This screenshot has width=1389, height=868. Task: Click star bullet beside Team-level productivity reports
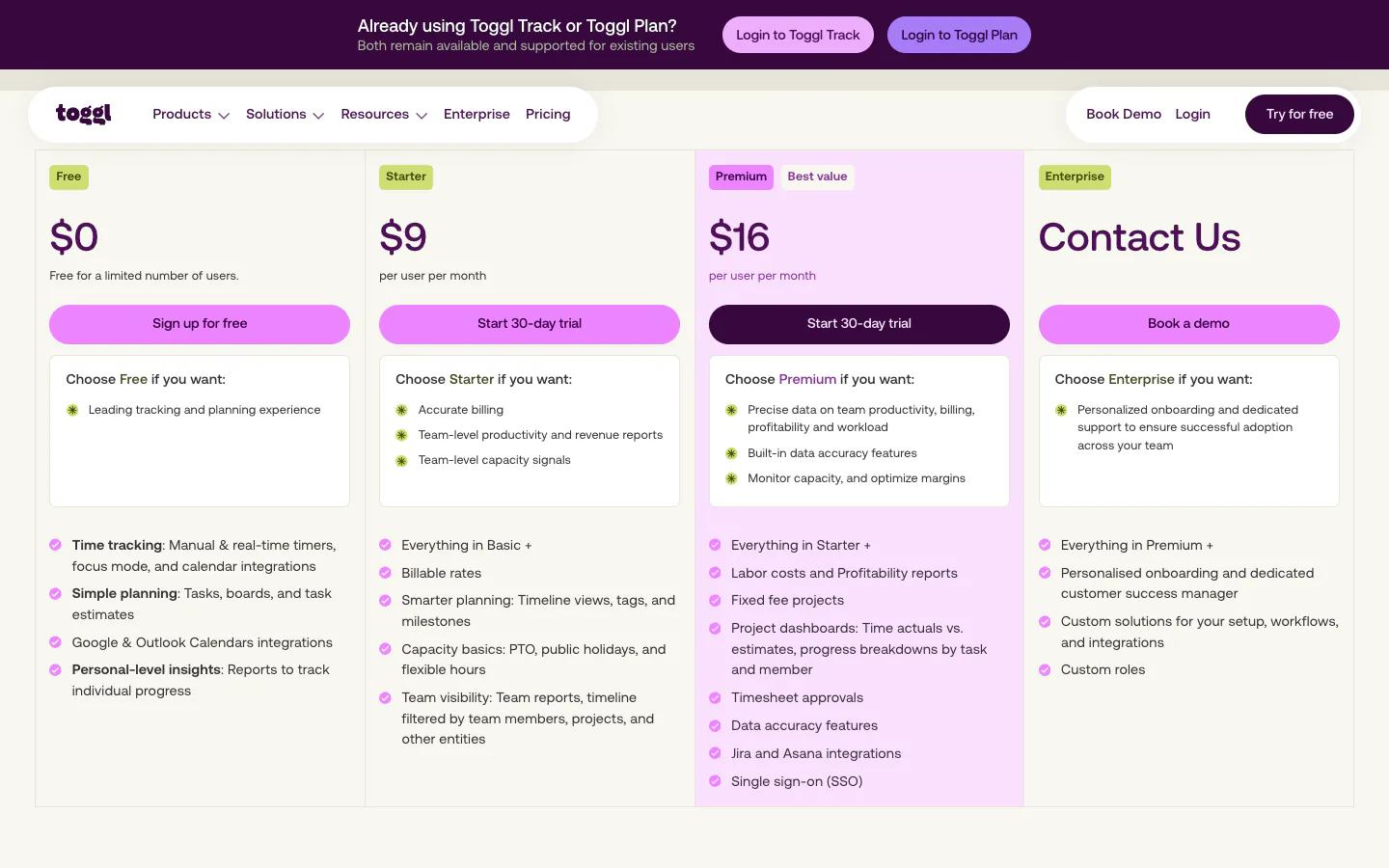pyautogui.click(x=402, y=435)
